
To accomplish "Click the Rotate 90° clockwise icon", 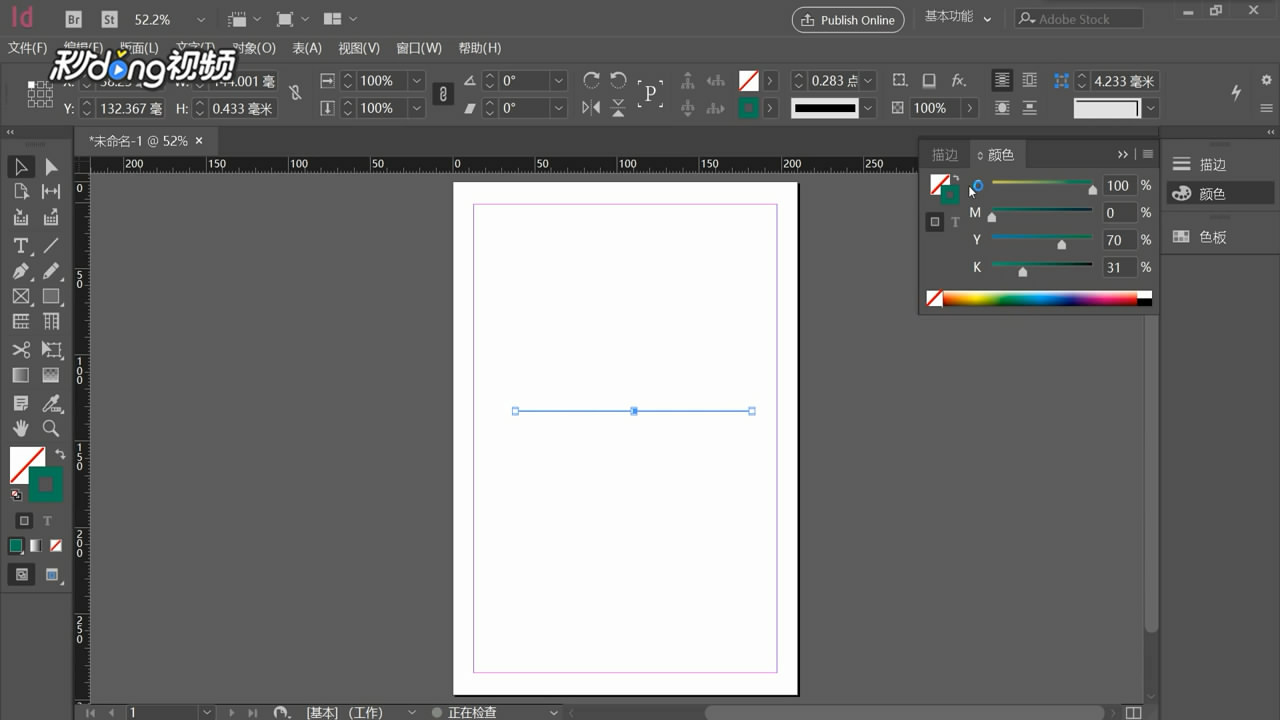I will click(x=591, y=81).
